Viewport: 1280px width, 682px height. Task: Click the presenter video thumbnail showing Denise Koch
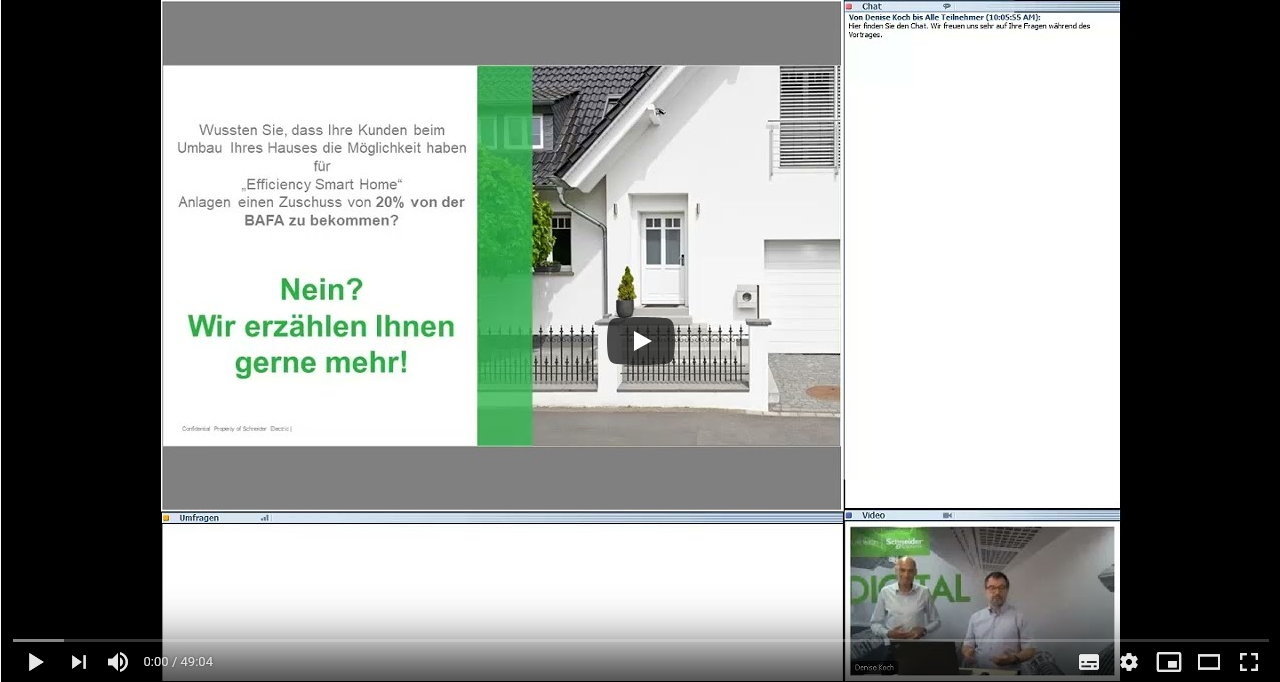[x=981, y=600]
